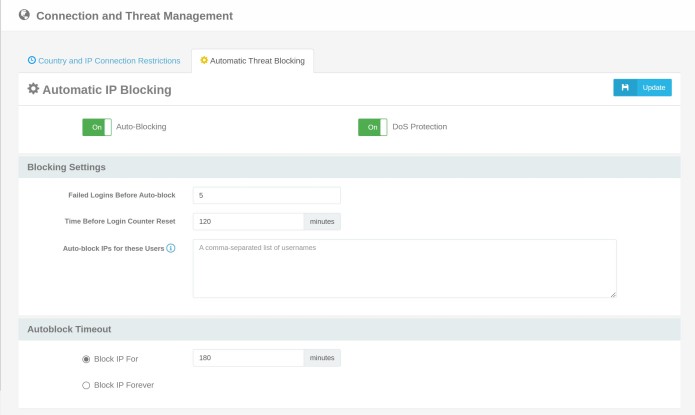Click the gear icon beside Automatic IP Blocking heading

(x=33, y=89)
